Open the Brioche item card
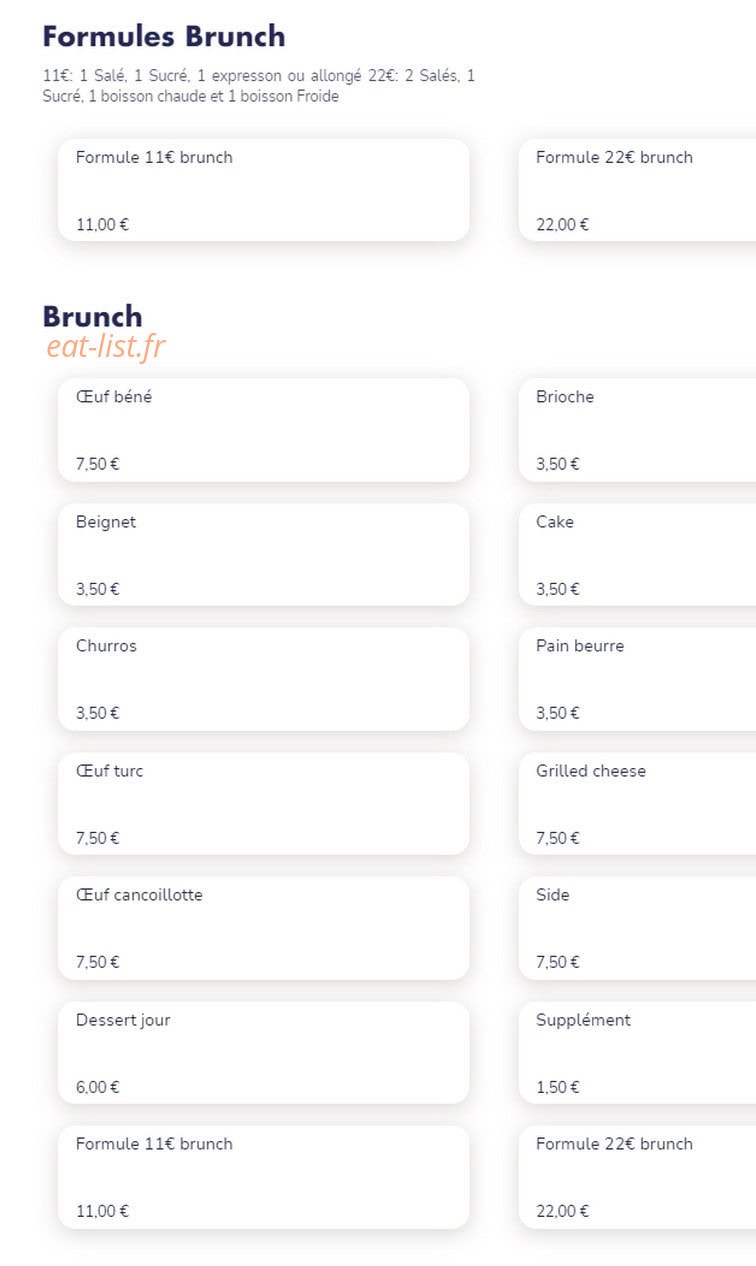 [637, 430]
